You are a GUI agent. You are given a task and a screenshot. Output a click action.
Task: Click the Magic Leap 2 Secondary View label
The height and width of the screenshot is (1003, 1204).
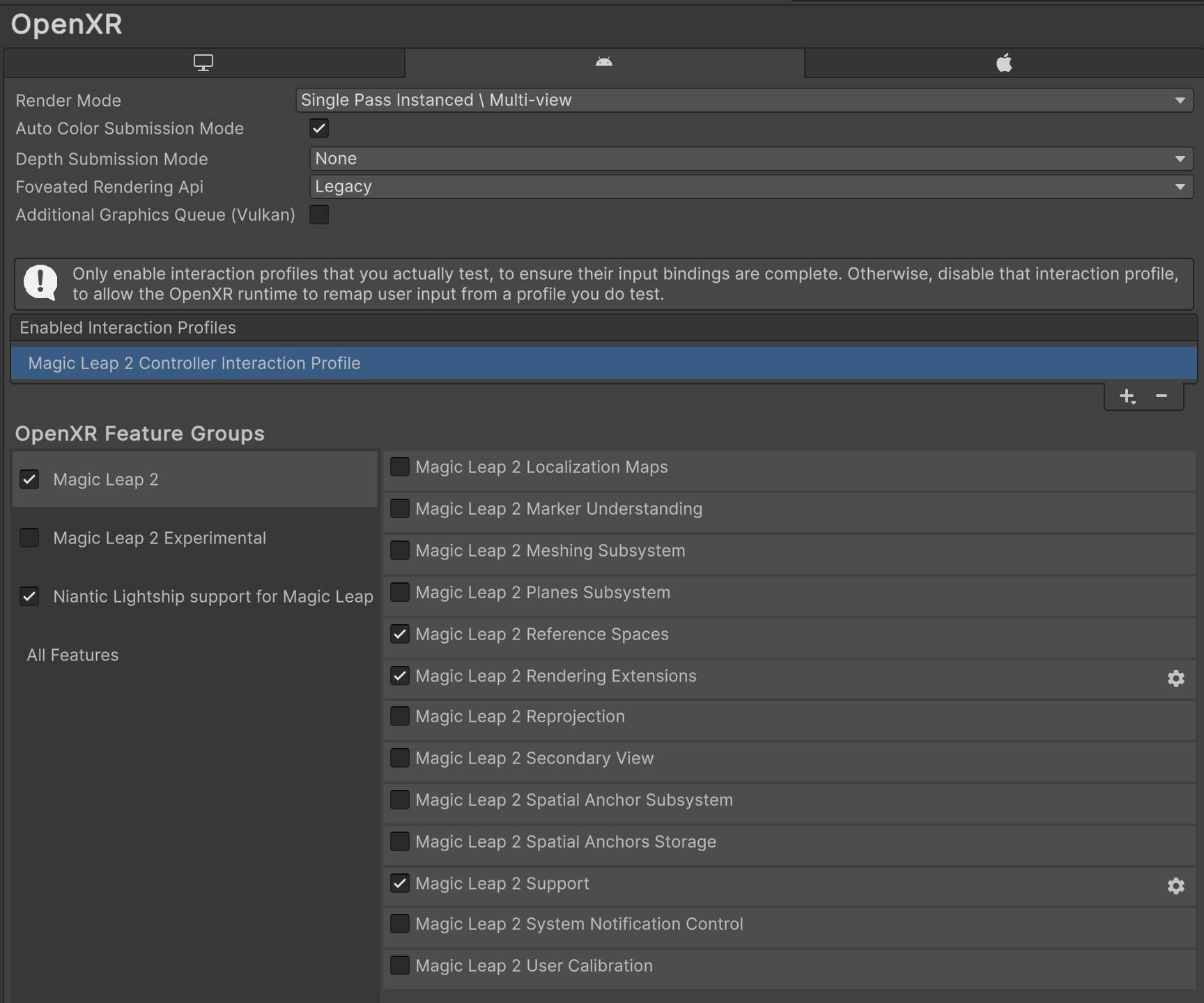coord(535,758)
